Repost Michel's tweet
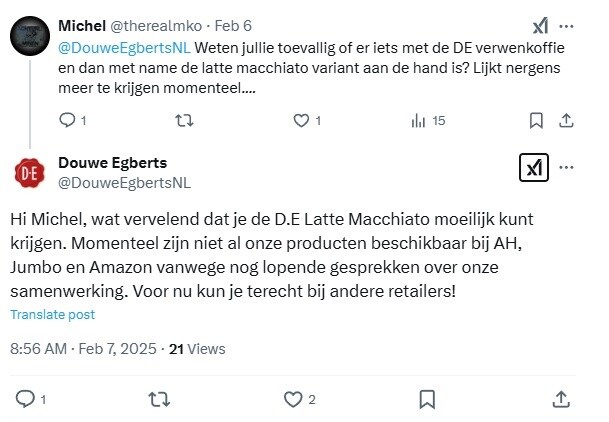The width and height of the screenshot is (609, 422). coord(184,121)
